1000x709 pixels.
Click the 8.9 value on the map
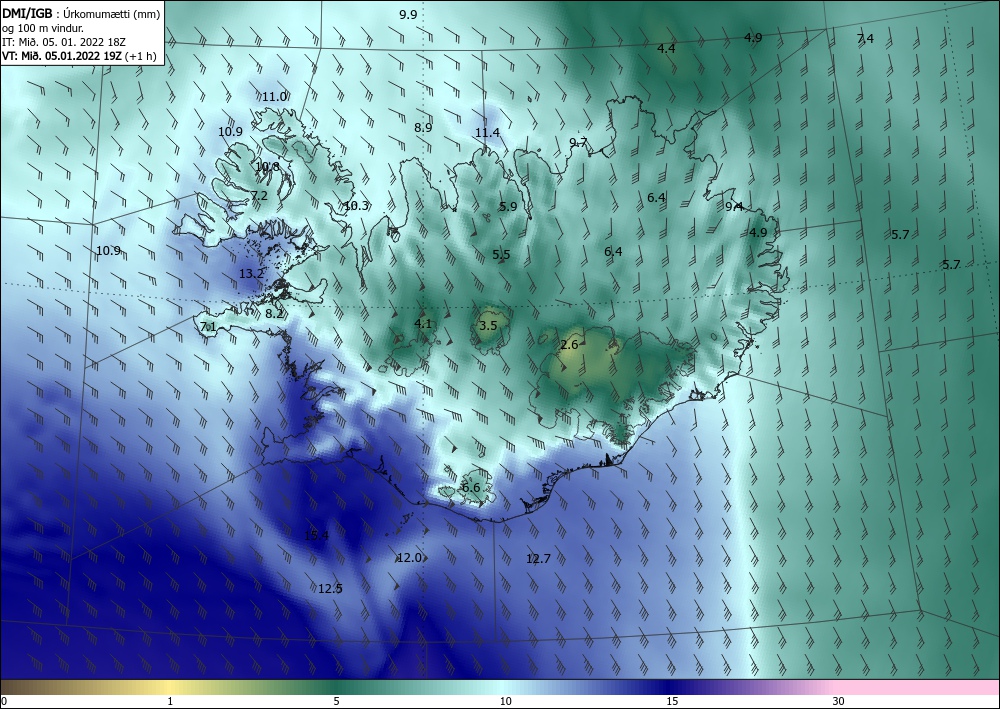423,128
